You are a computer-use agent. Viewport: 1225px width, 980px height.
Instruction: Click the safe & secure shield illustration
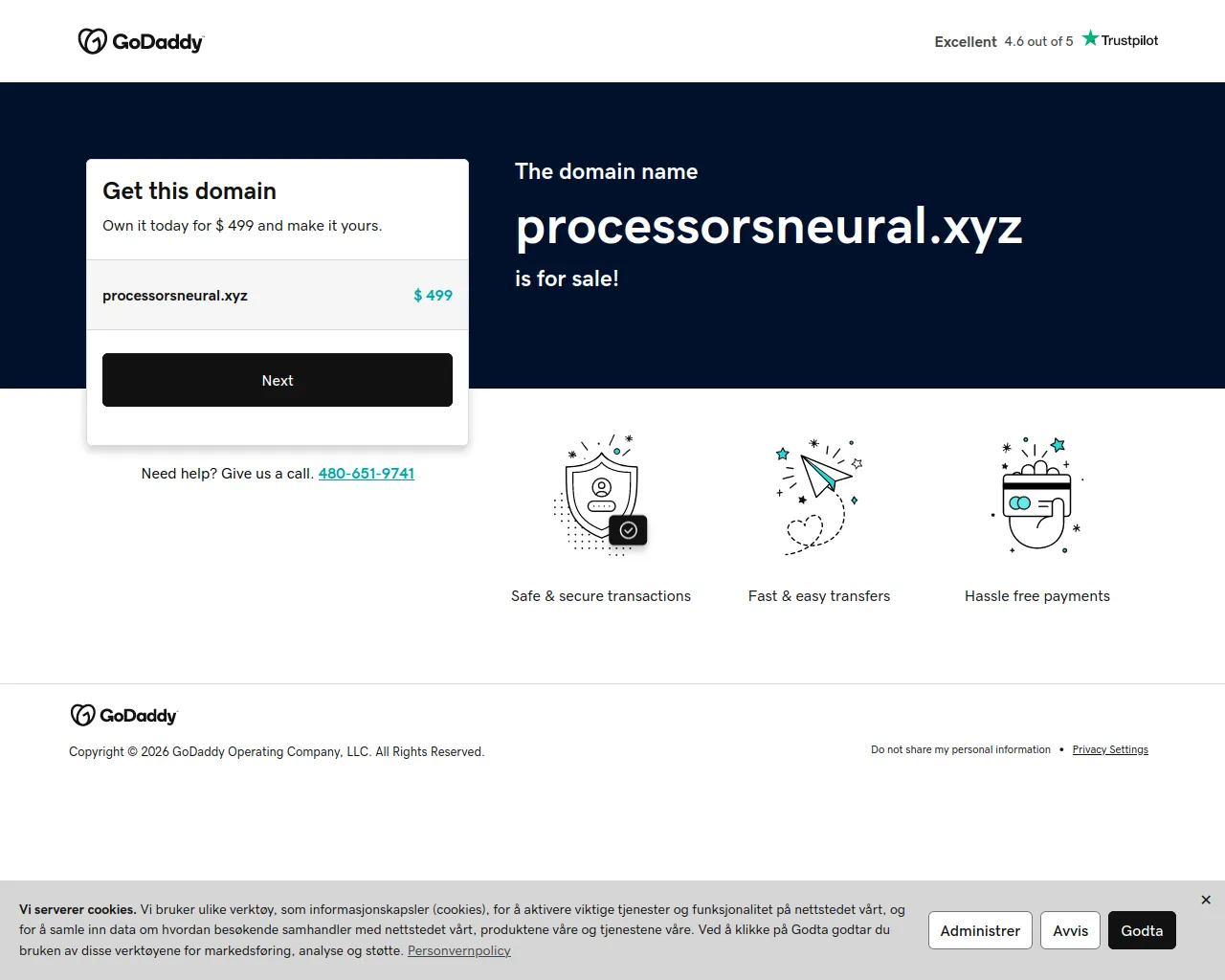pos(601,495)
